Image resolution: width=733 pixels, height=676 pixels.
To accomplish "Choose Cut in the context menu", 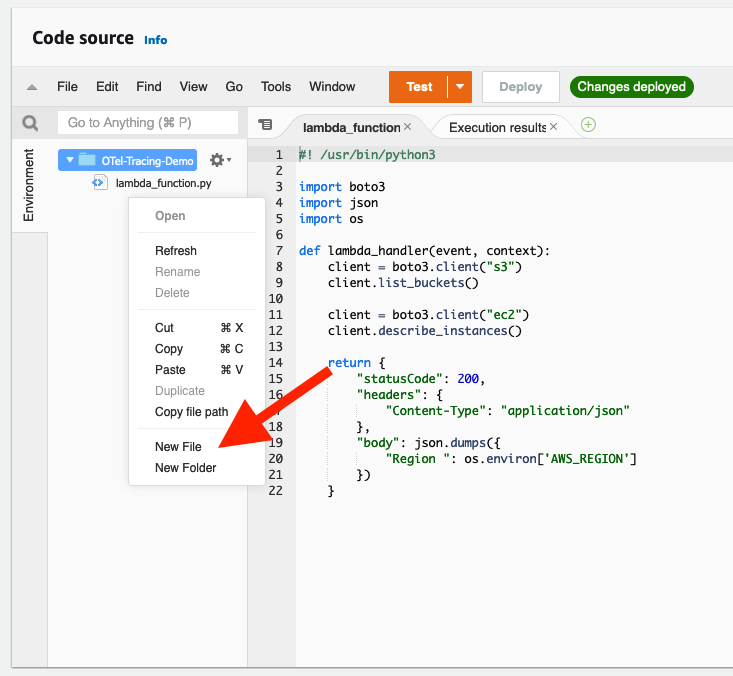I will [x=197, y=328].
